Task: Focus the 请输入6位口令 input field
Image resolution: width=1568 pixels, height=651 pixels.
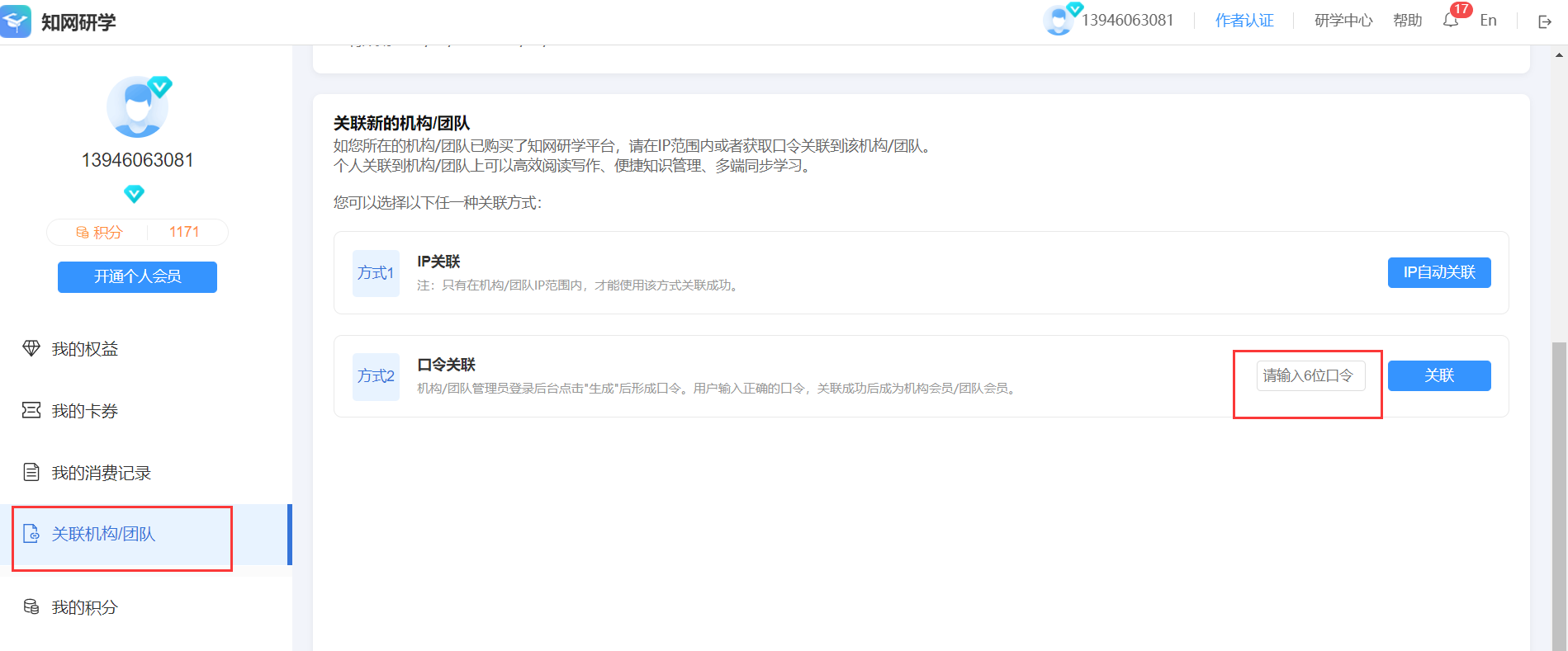Action: point(1310,375)
